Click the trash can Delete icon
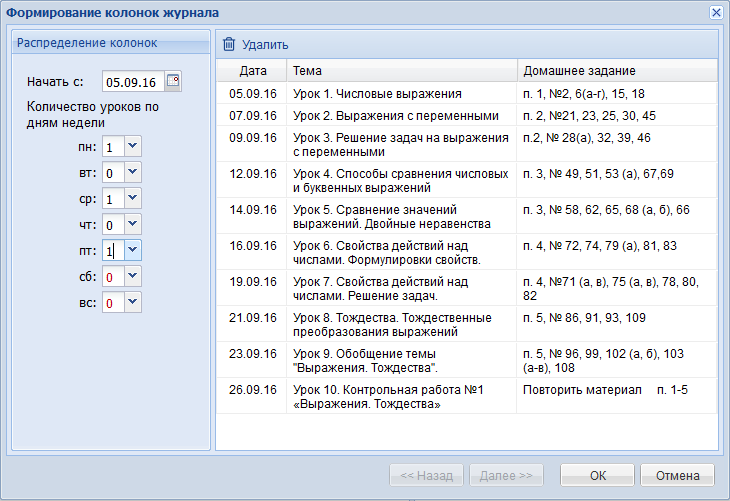Screen dimensions: 730x501 229,44
